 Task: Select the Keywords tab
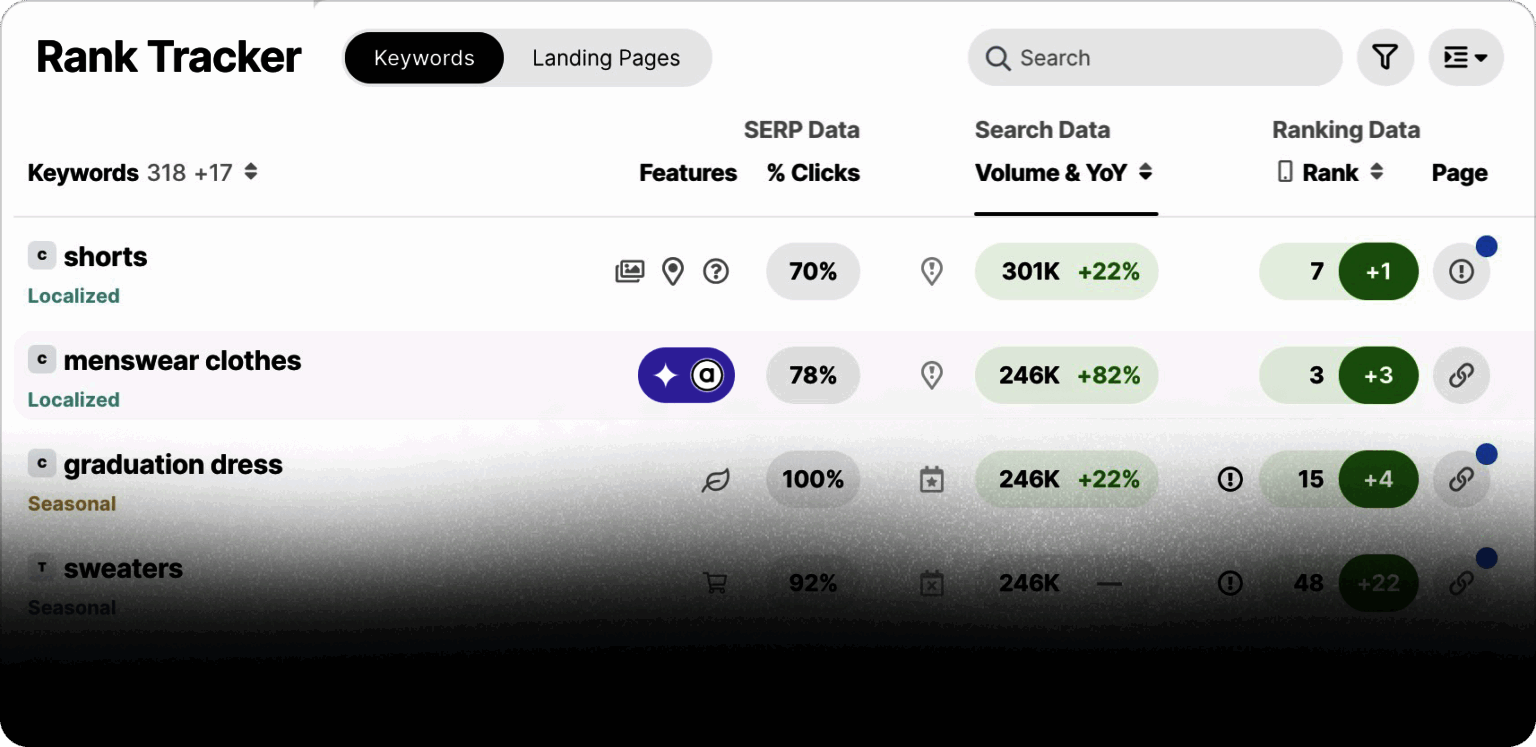(424, 58)
